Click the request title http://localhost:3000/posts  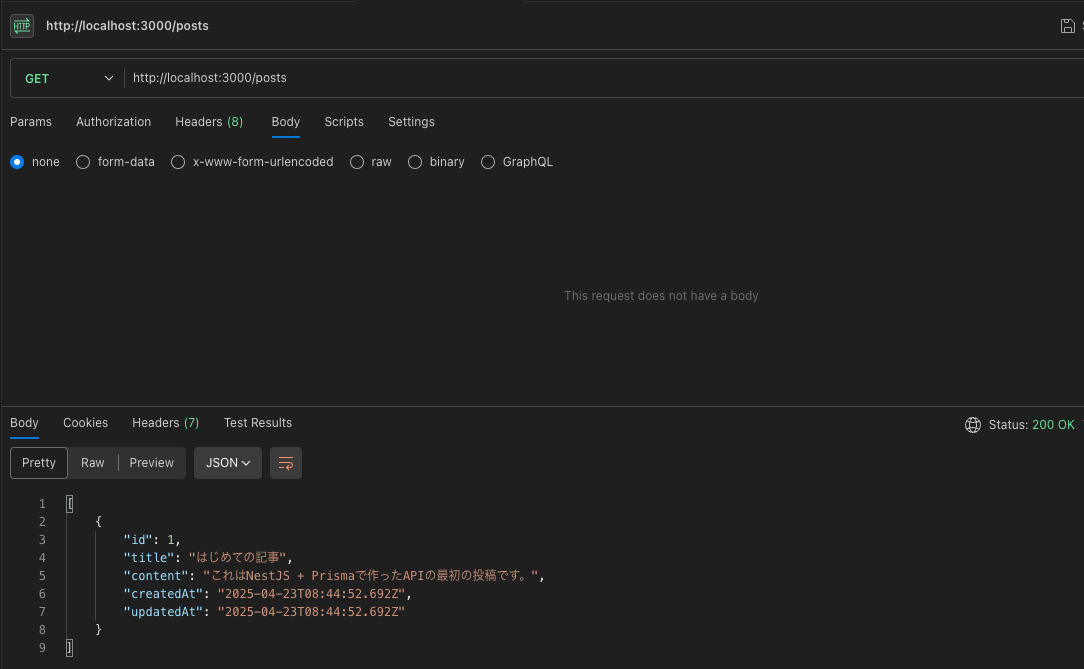[x=127, y=26]
